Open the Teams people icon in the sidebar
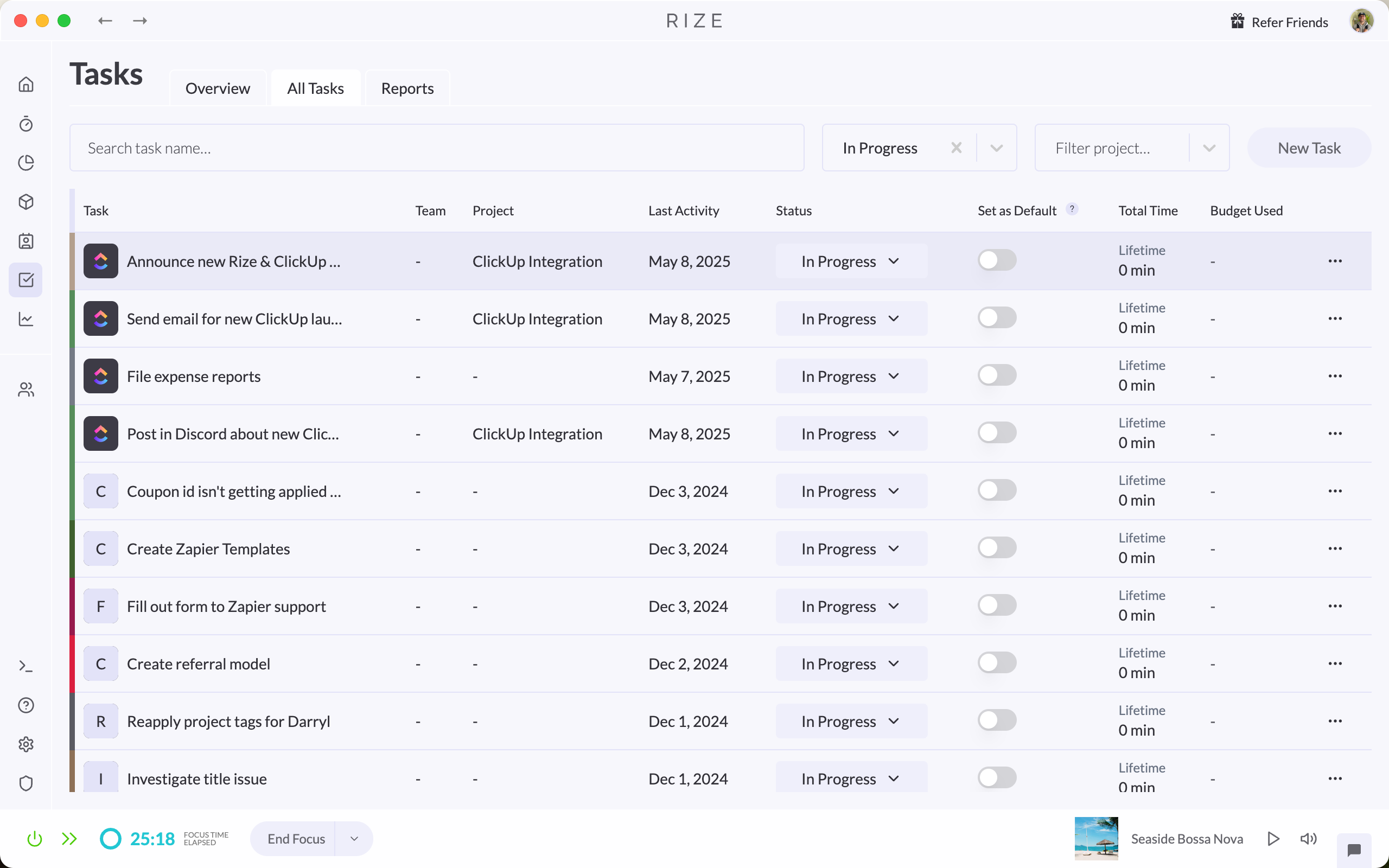The height and width of the screenshot is (868, 1389). (26, 390)
